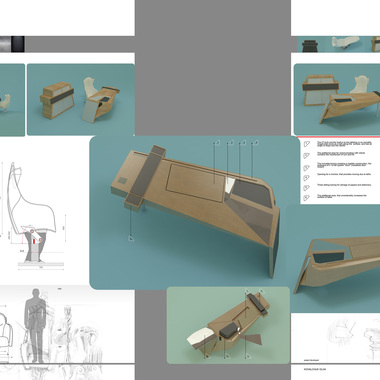Open the desk with cabinet render on the right

click(x=337, y=99)
